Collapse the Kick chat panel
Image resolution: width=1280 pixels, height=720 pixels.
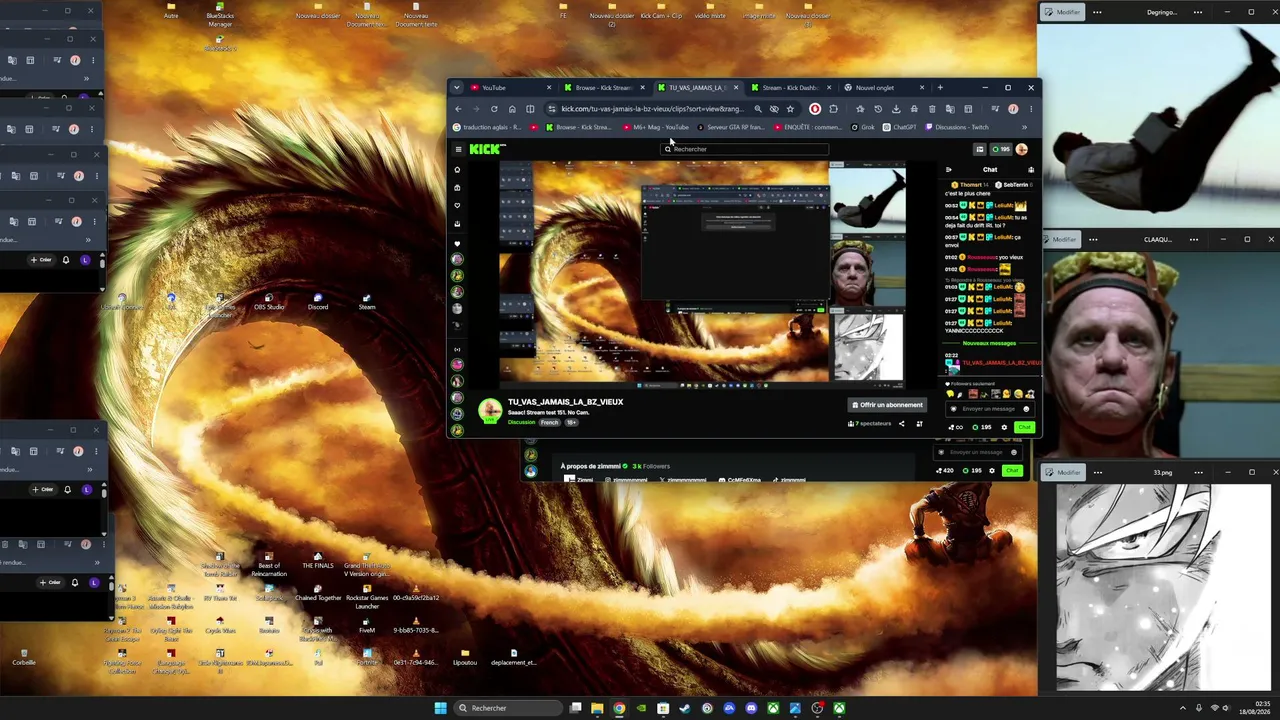[949, 169]
